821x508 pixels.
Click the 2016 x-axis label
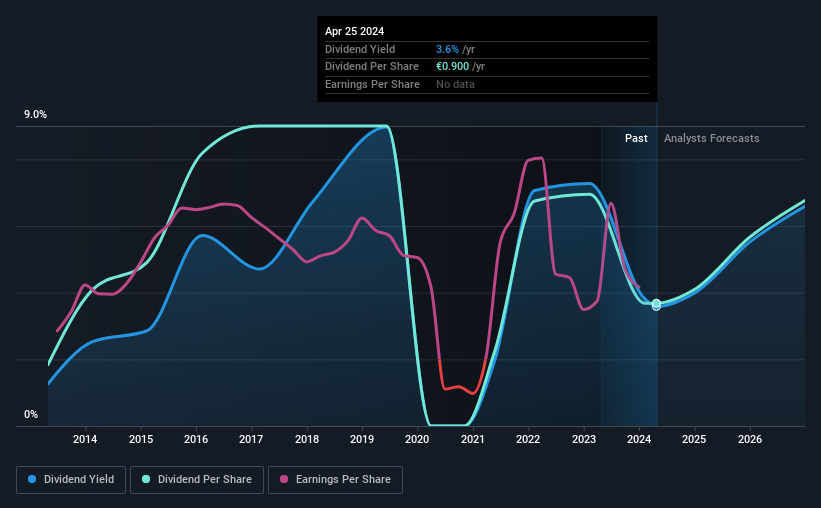click(x=196, y=439)
